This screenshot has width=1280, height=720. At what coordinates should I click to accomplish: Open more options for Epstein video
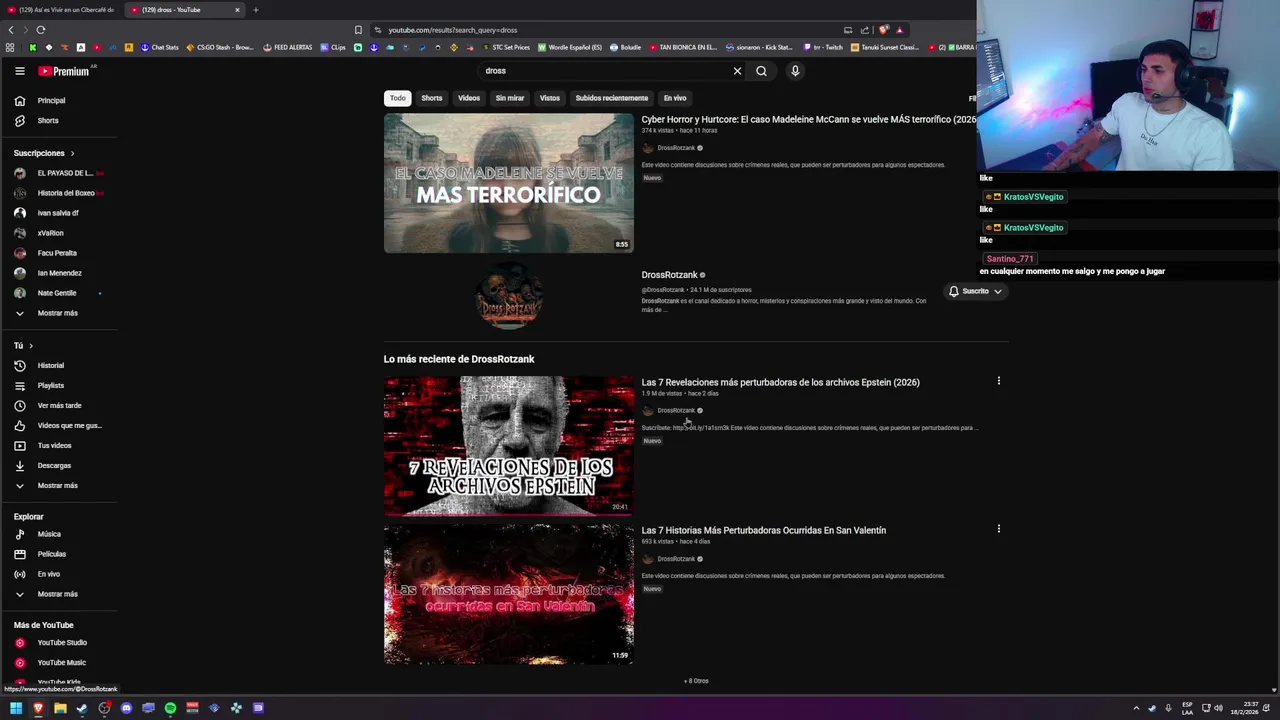pyautogui.click(x=998, y=381)
